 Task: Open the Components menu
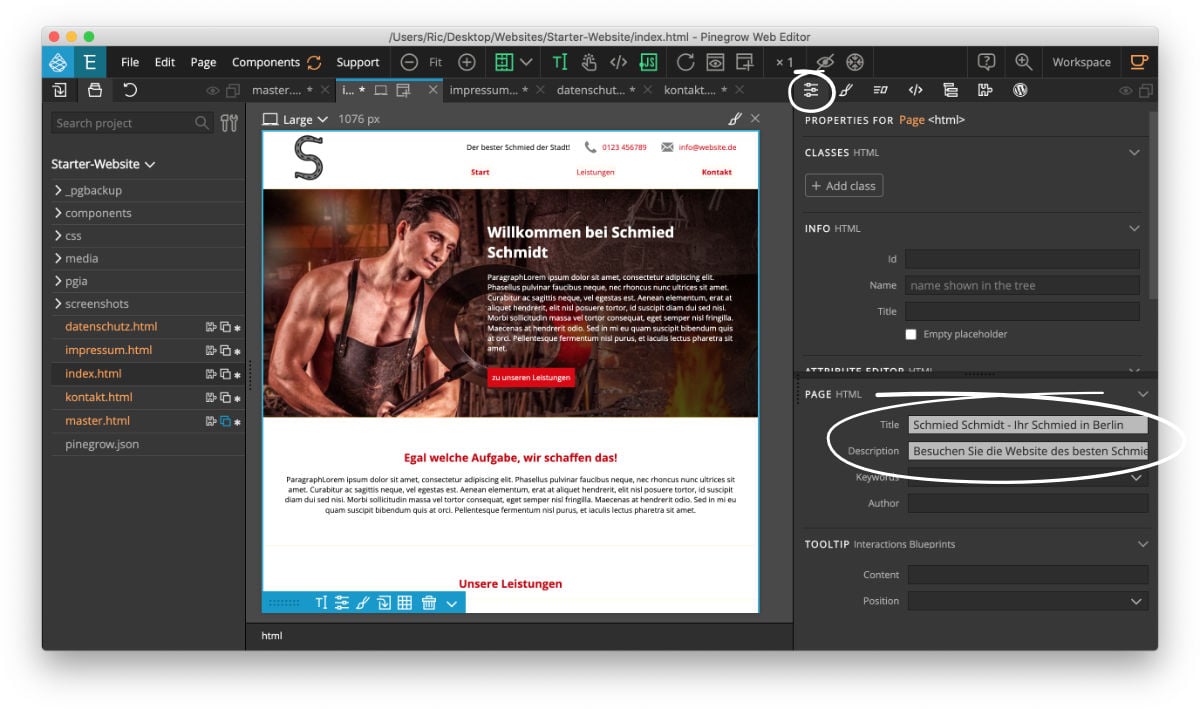coord(266,62)
